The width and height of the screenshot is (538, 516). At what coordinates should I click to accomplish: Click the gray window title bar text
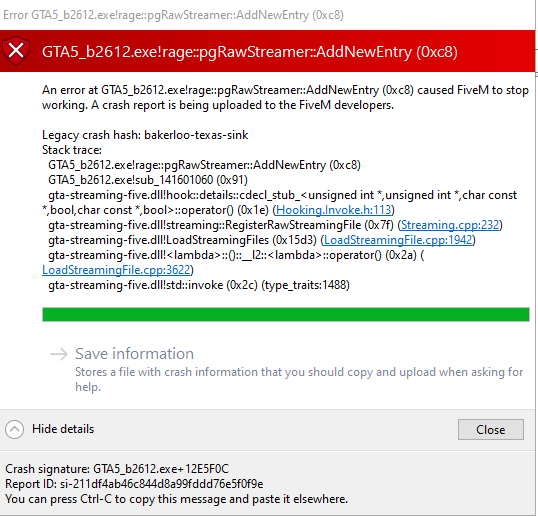tap(173, 15)
